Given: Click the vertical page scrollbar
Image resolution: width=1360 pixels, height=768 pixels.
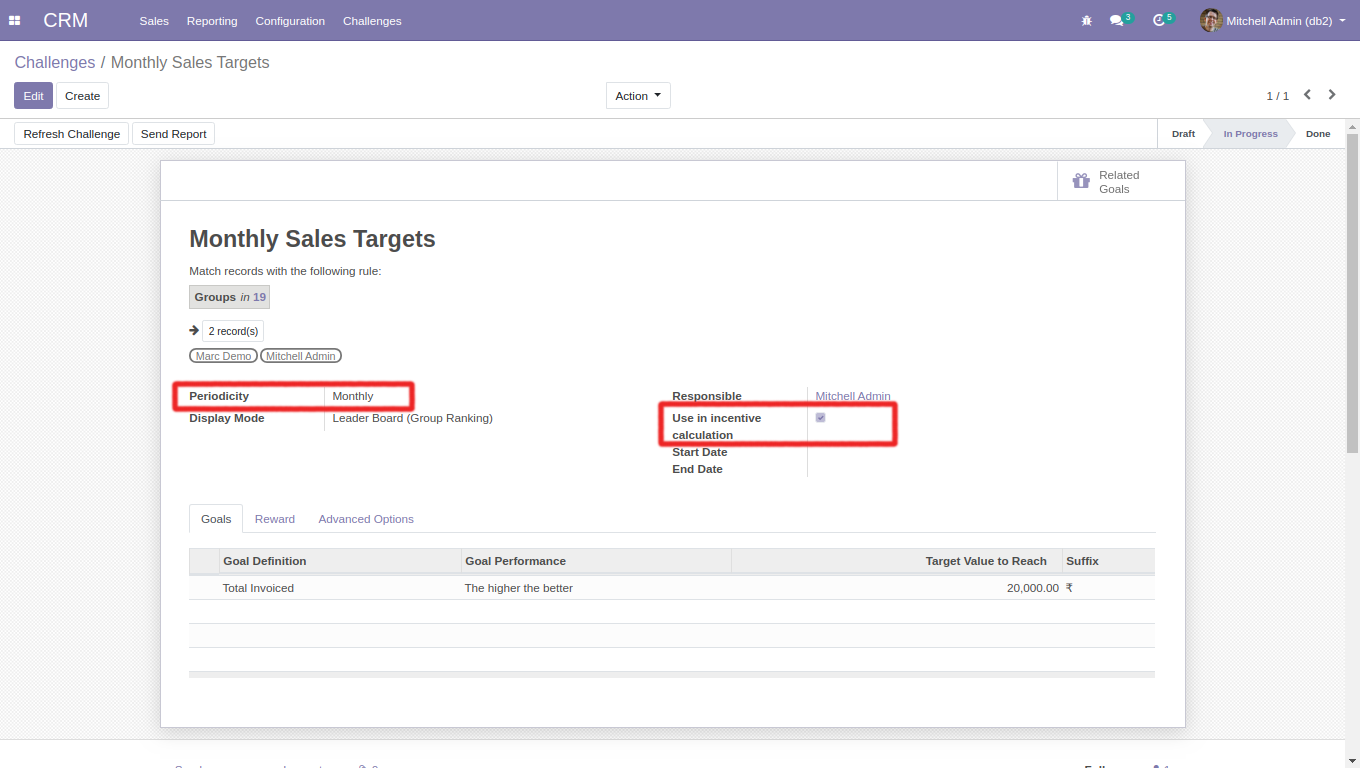Looking at the screenshot, I should [1352, 300].
